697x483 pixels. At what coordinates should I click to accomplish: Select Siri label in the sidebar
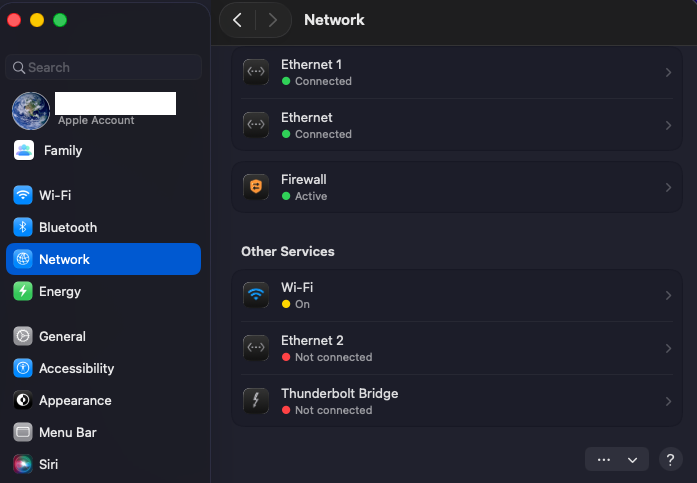(x=48, y=464)
